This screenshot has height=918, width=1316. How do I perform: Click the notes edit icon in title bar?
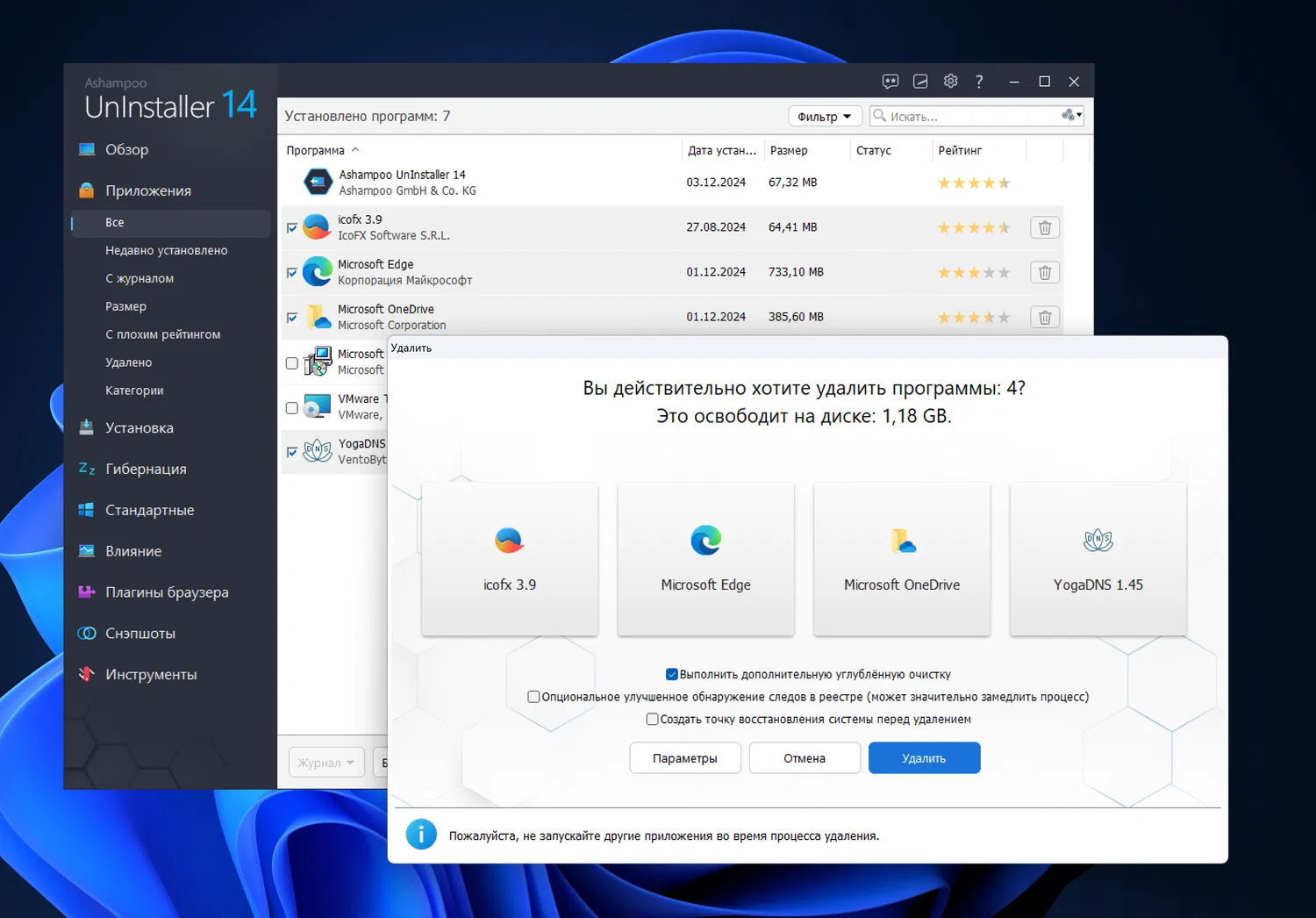pos(920,82)
